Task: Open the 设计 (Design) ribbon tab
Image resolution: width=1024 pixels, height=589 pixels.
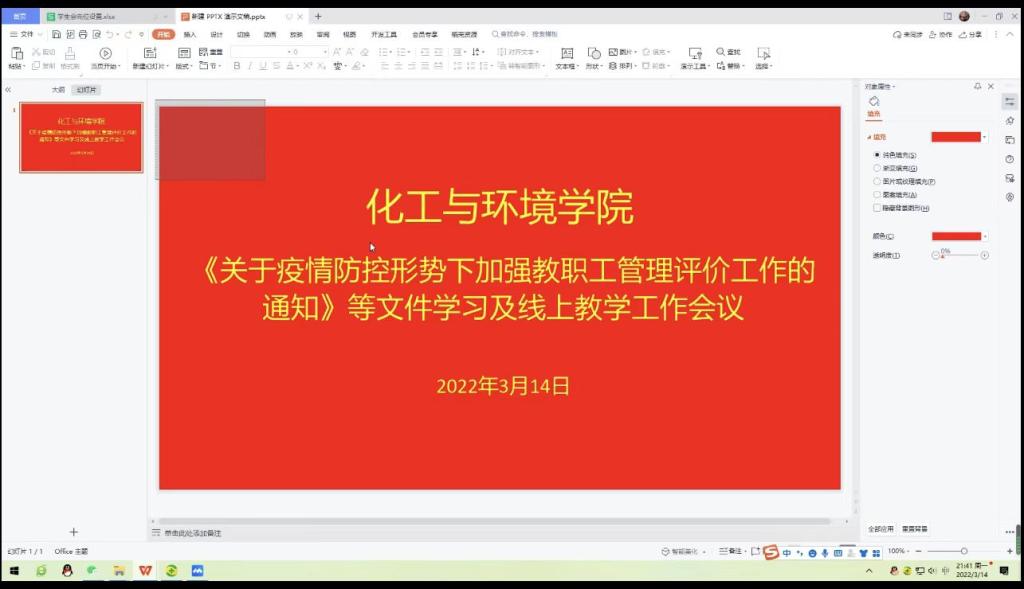Action: point(216,34)
